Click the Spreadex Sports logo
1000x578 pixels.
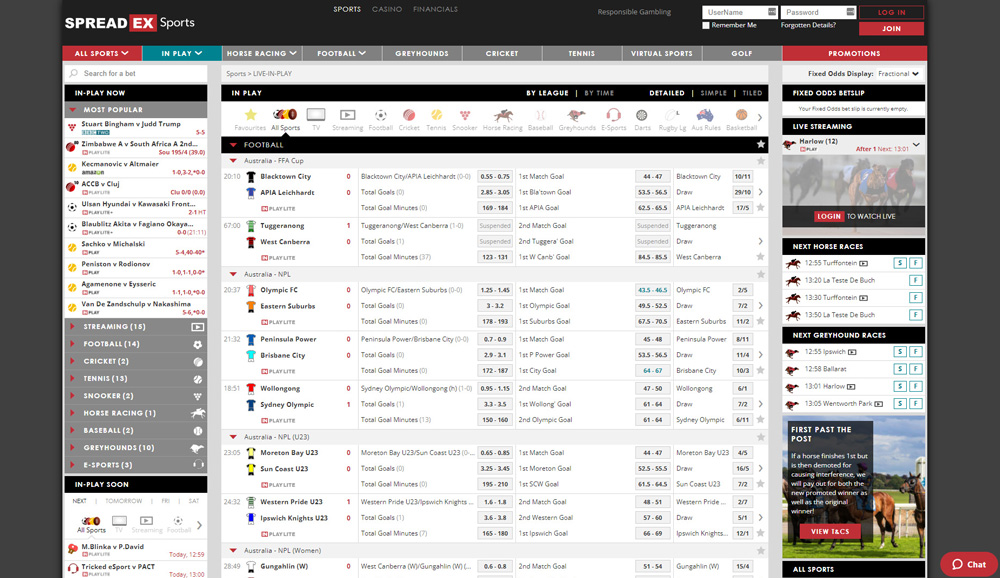tap(129, 23)
